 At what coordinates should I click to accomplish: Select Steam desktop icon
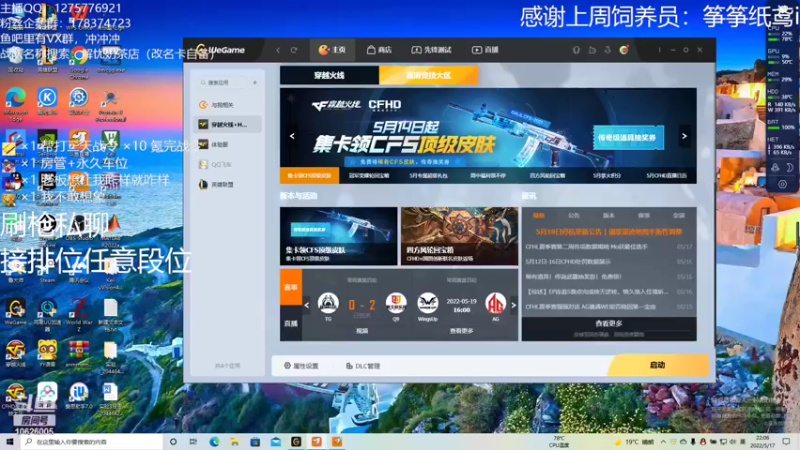point(47,270)
